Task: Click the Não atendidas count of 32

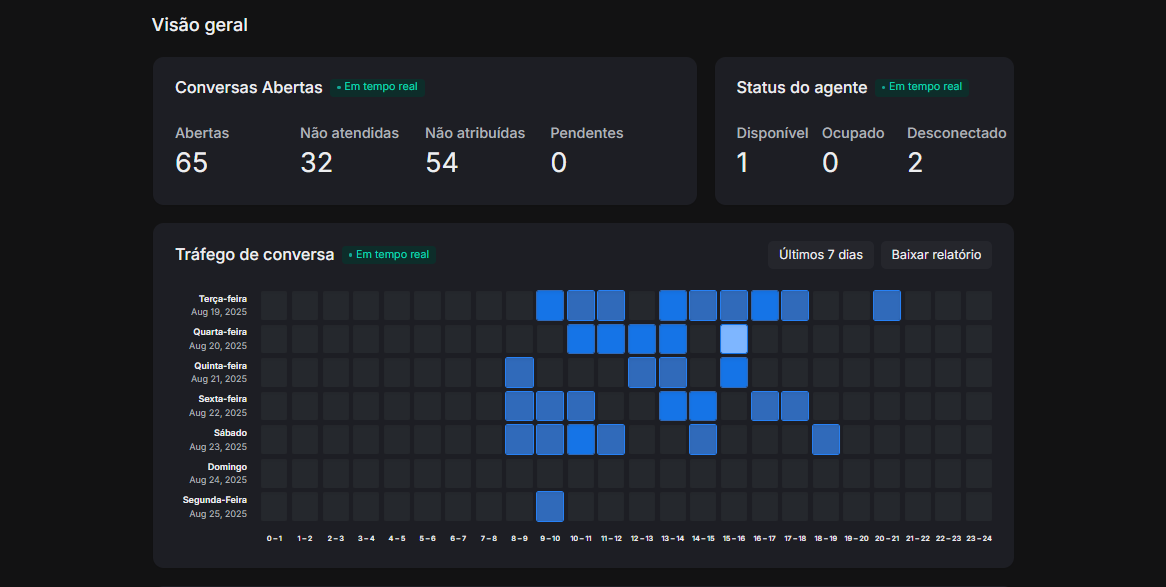Action: pyautogui.click(x=317, y=163)
